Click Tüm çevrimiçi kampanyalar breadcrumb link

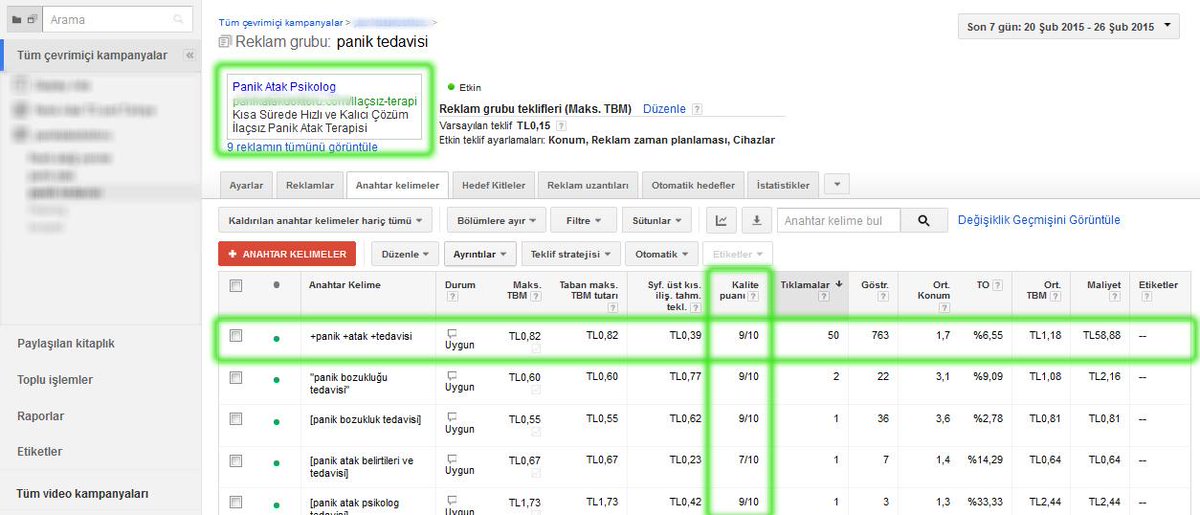282,21
